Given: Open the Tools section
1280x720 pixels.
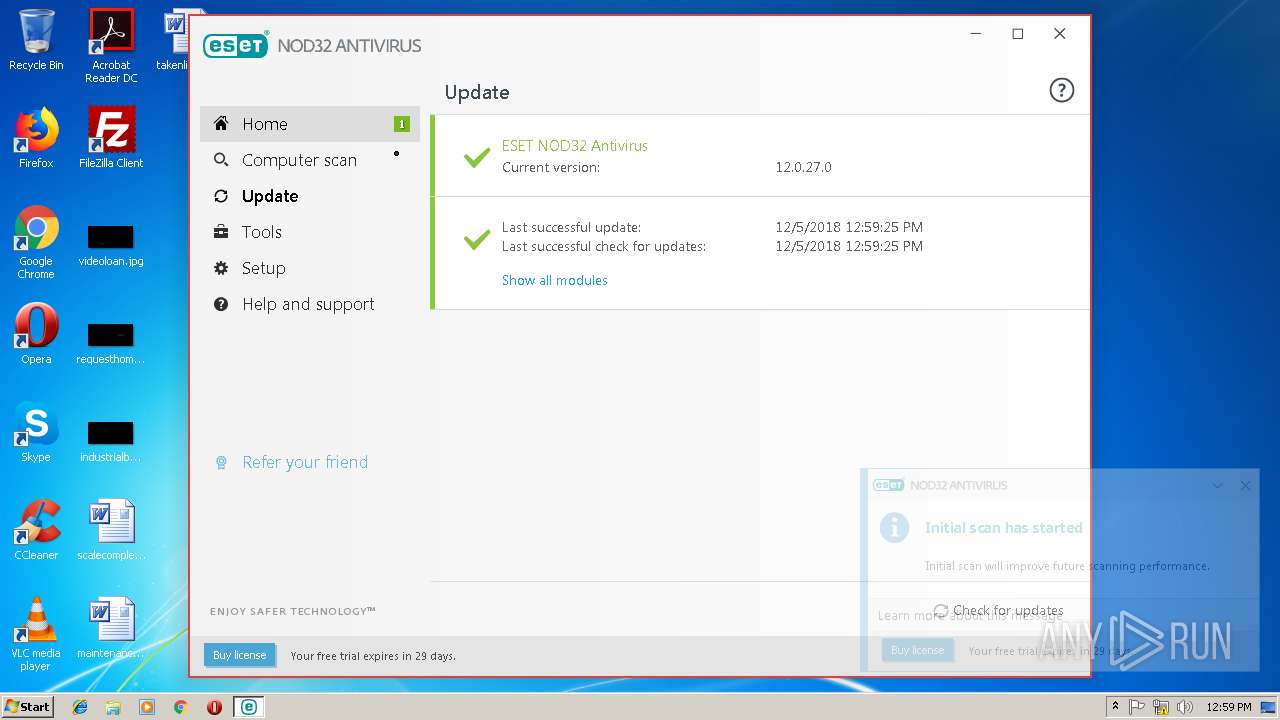Looking at the screenshot, I should [x=310, y=232].
